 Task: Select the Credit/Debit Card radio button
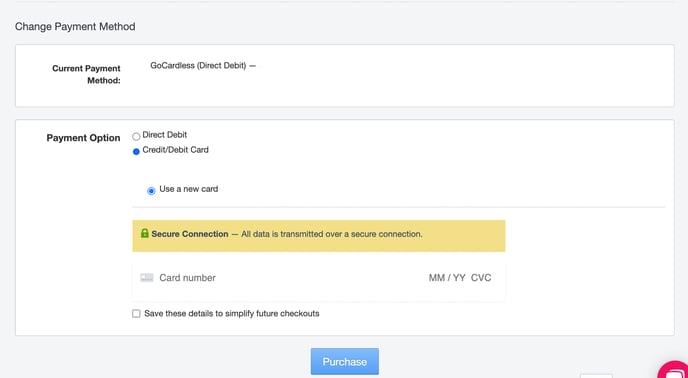tap(136, 151)
